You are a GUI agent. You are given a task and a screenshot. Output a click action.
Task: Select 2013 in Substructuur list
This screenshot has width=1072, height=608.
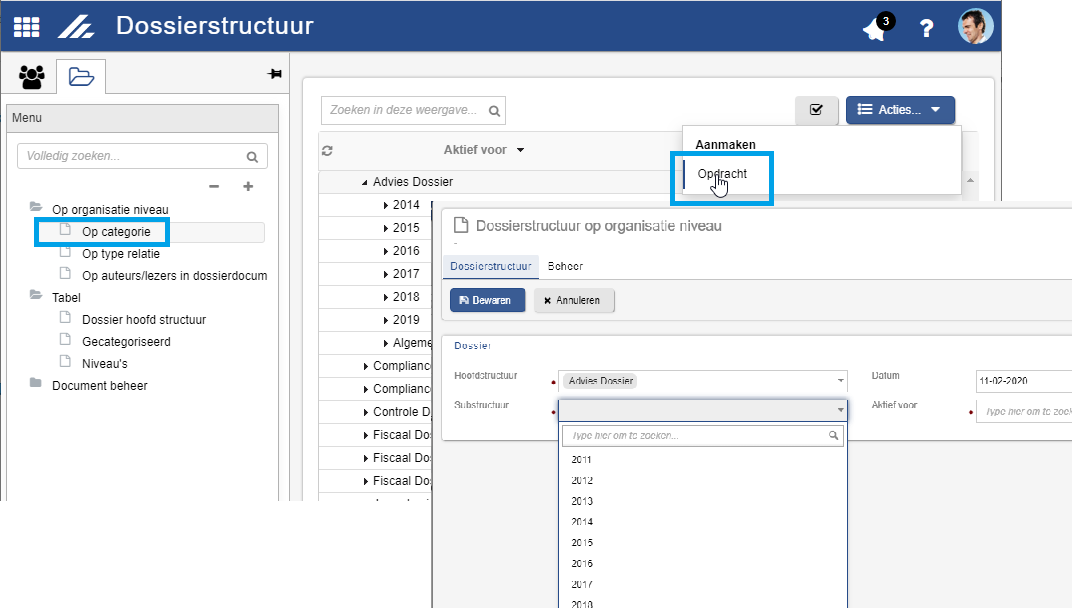click(x=582, y=501)
